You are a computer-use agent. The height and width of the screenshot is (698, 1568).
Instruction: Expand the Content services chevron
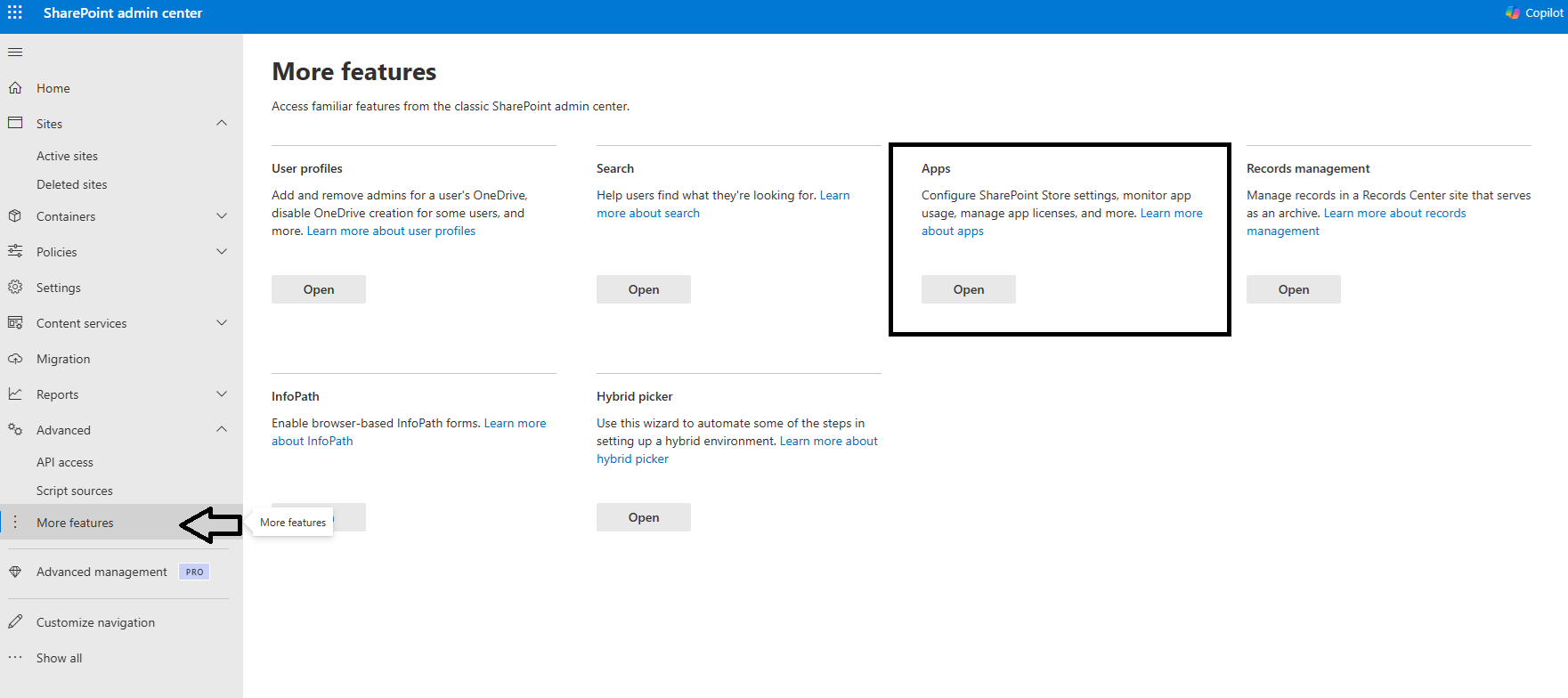click(x=222, y=323)
